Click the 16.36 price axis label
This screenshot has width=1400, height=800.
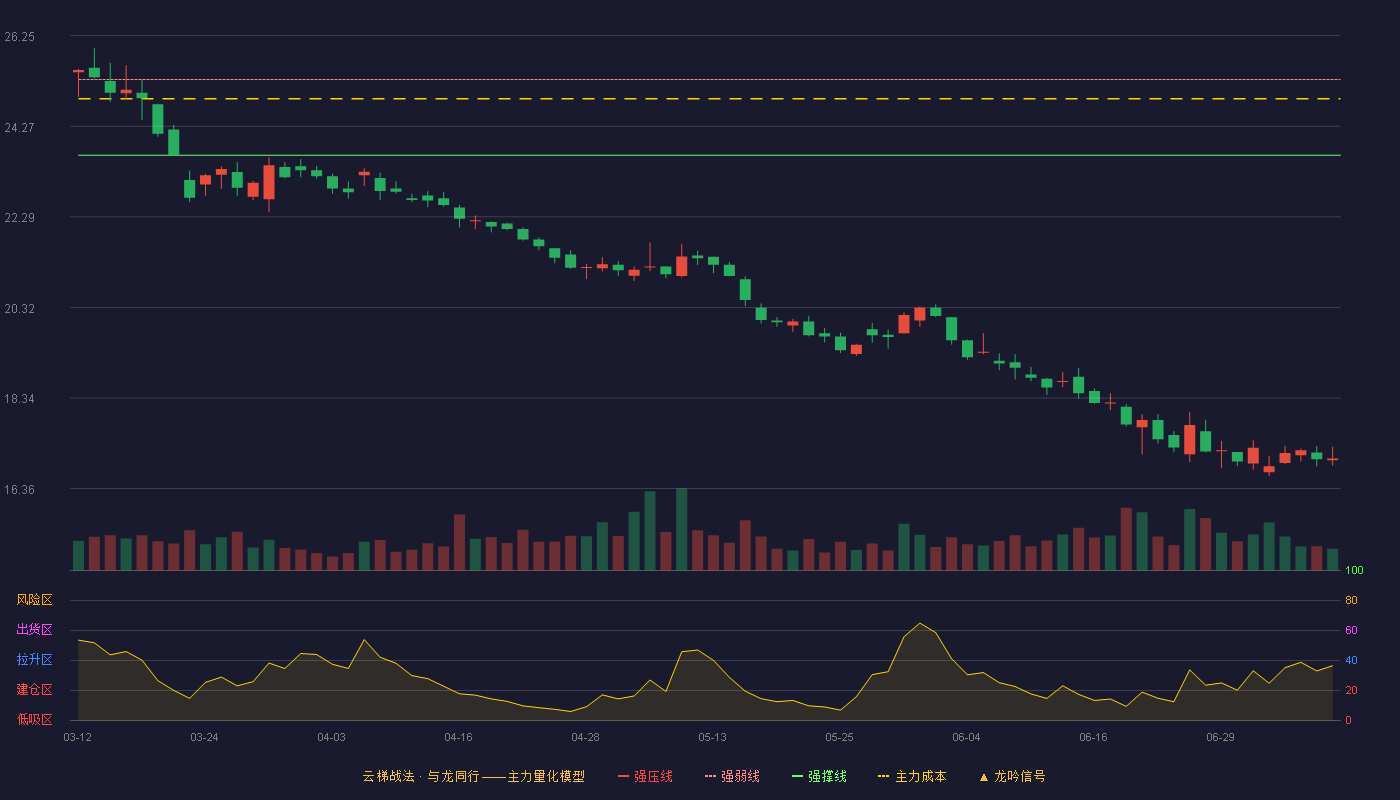coord(19,490)
